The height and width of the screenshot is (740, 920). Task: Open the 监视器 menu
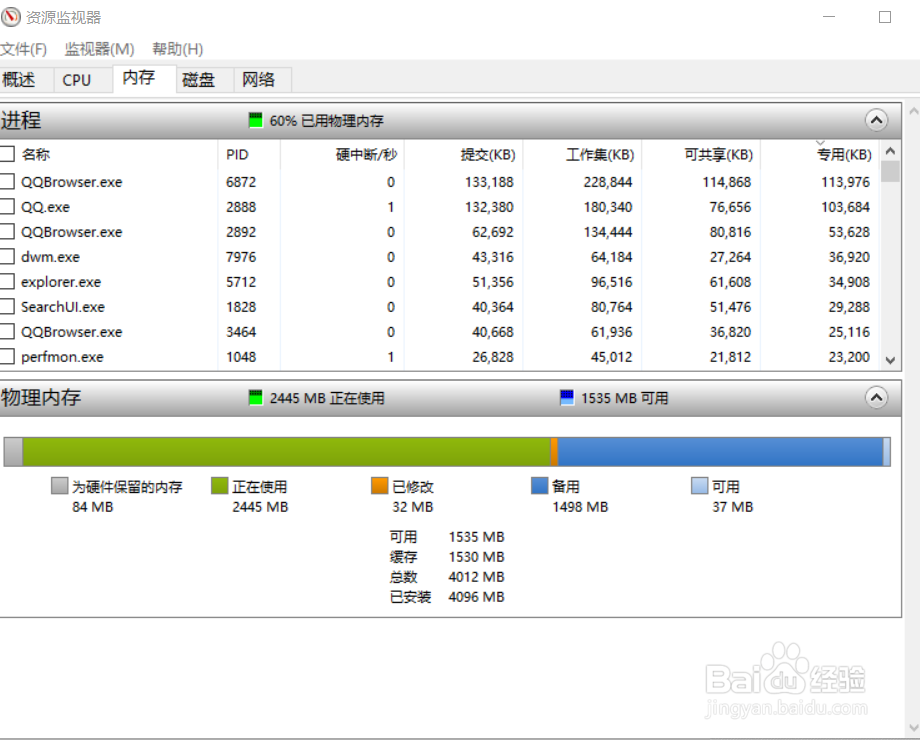tap(98, 48)
